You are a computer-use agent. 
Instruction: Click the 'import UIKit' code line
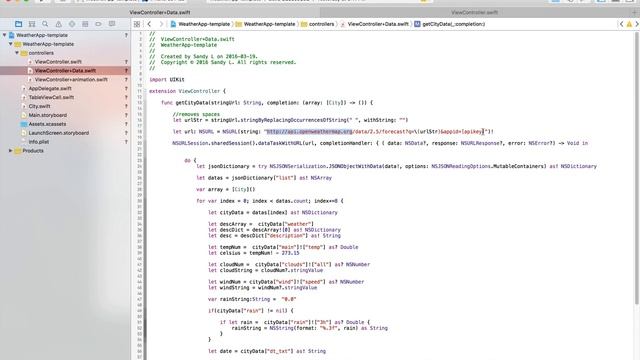click(167, 80)
